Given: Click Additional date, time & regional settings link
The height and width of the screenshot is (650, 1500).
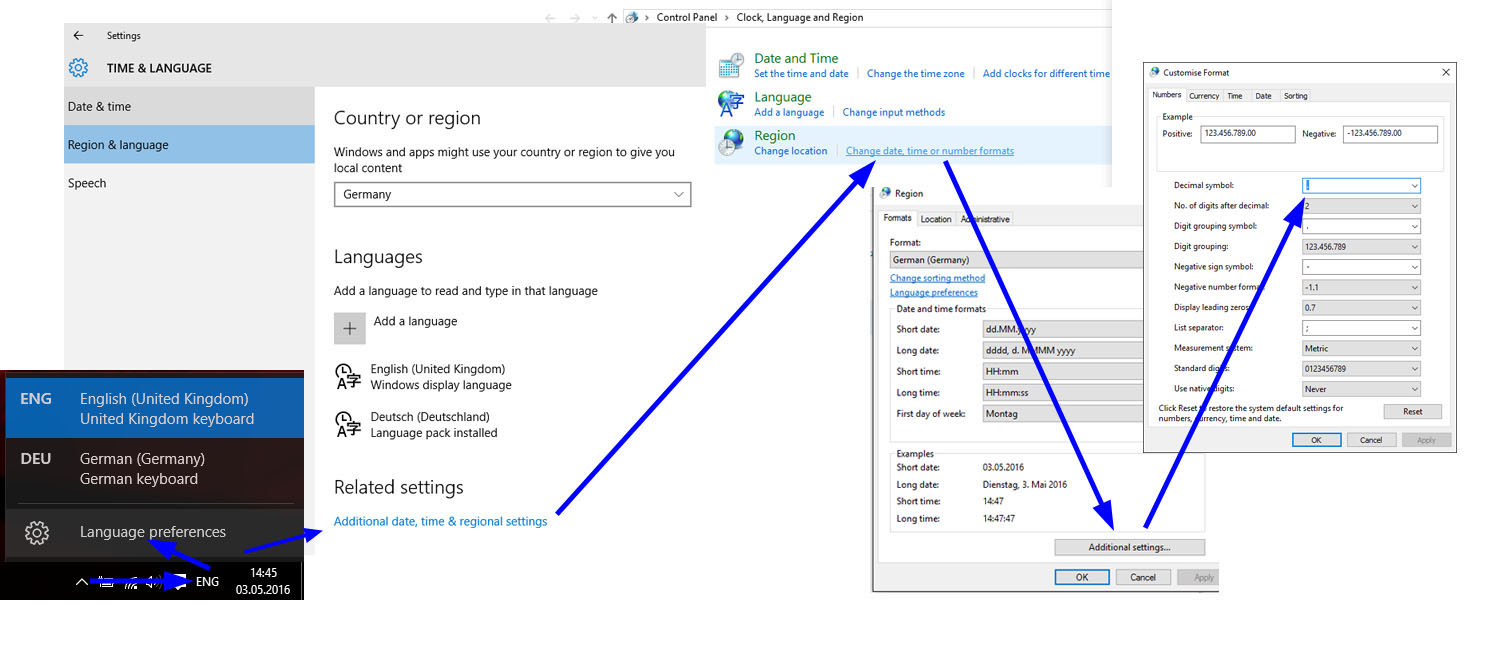Looking at the screenshot, I should click(x=441, y=521).
